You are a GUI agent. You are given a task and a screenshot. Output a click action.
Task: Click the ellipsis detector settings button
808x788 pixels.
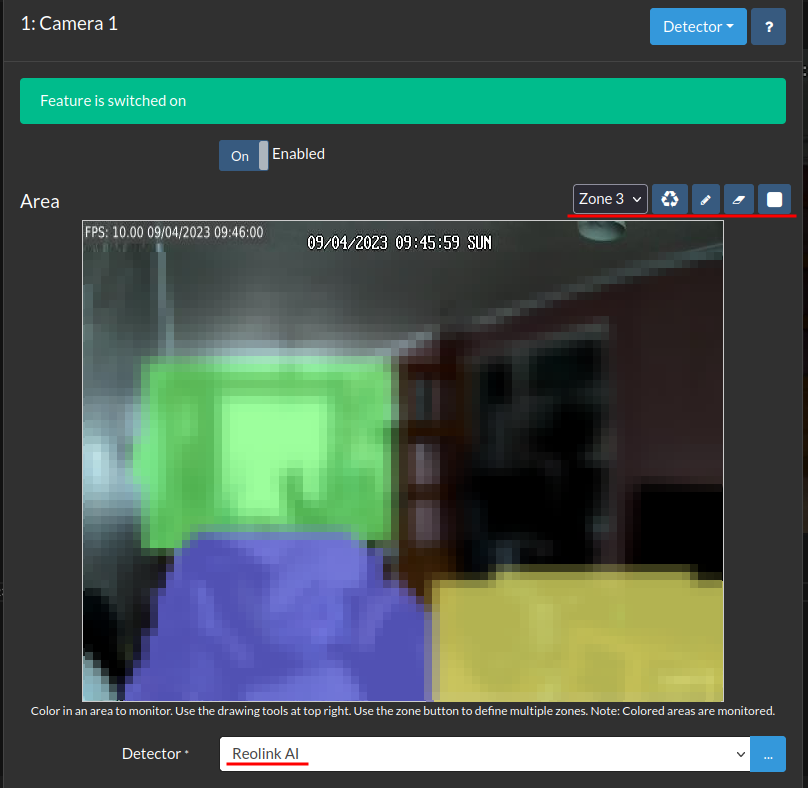click(x=768, y=753)
